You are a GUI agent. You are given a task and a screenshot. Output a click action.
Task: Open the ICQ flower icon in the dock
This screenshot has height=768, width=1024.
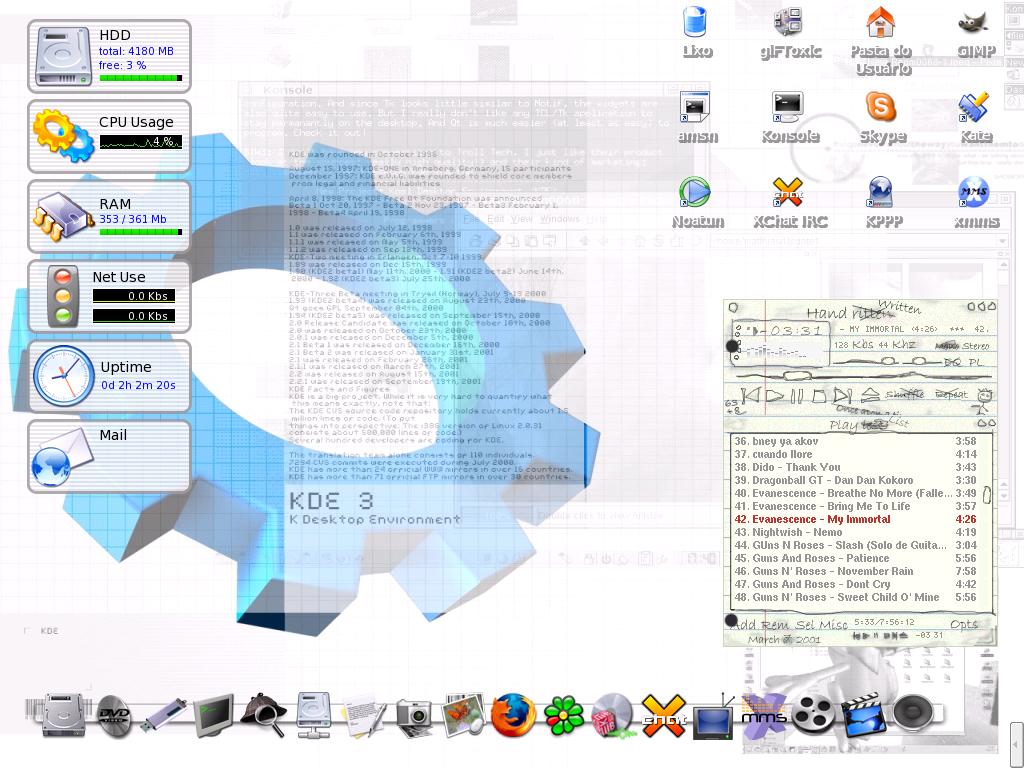pyautogui.click(x=564, y=715)
